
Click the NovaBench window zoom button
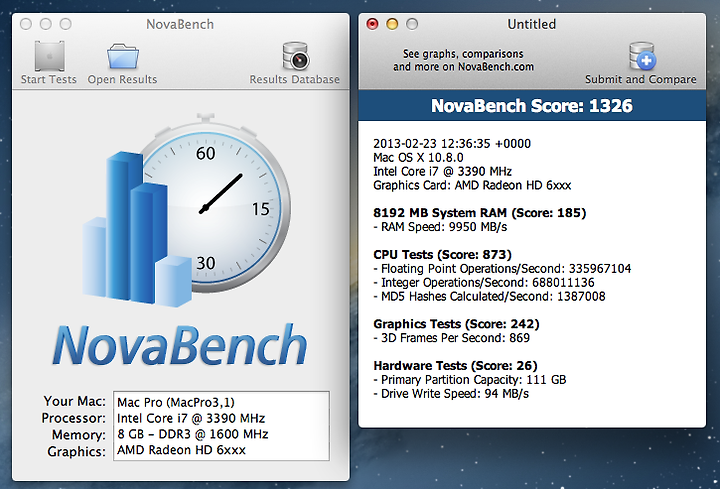click(66, 24)
